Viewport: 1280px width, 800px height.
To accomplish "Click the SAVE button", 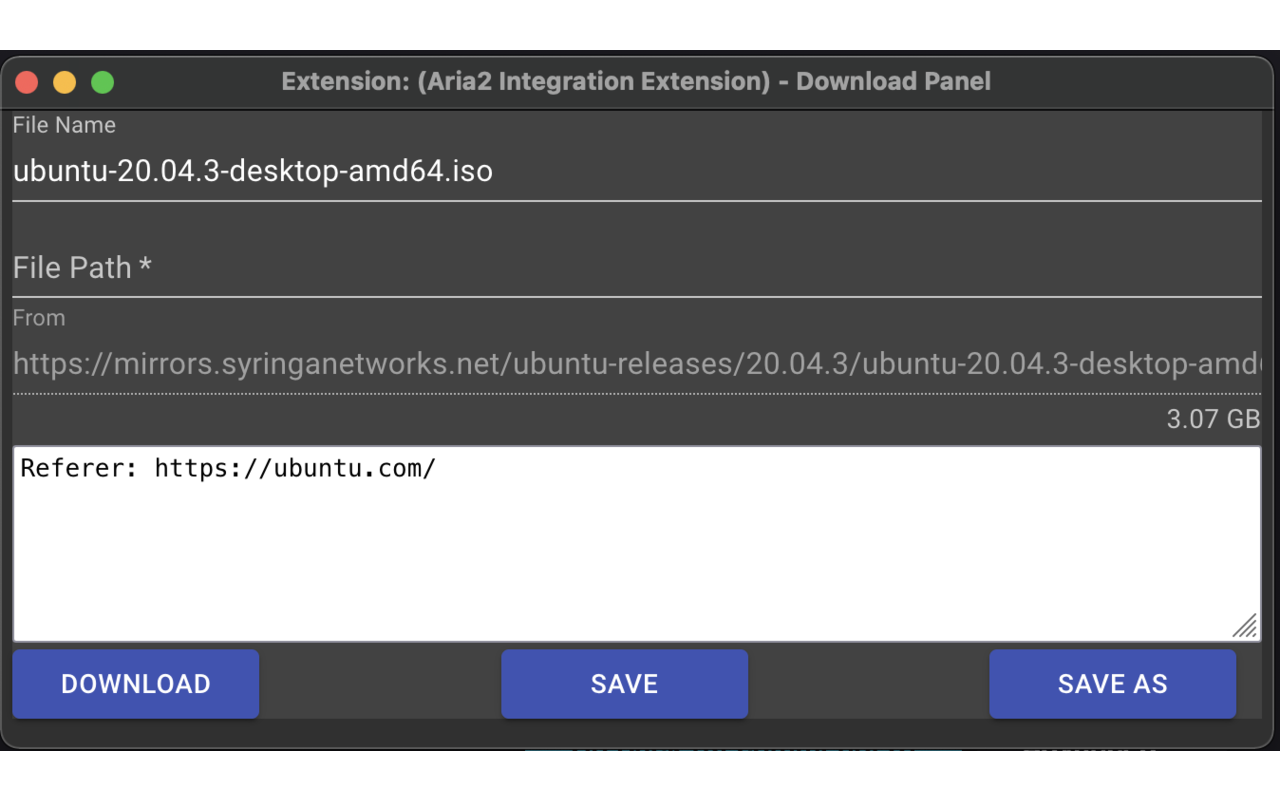I will pyautogui.click(x=624, y=684).
